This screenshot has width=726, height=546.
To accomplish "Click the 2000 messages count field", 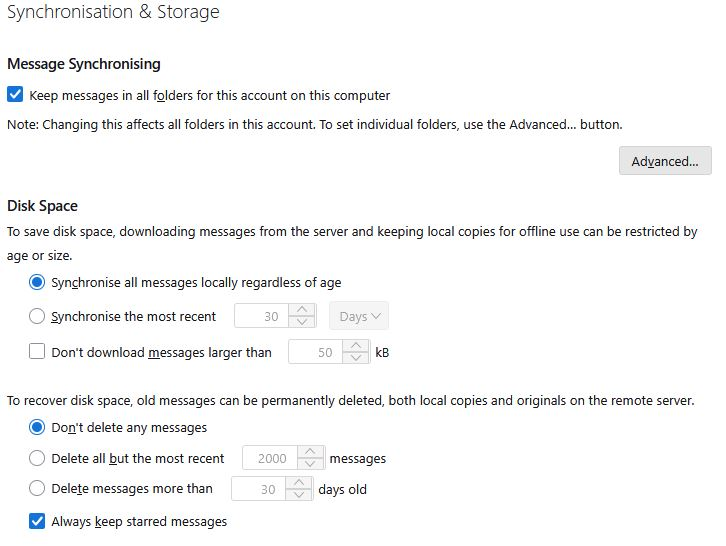I will [270, 459].
